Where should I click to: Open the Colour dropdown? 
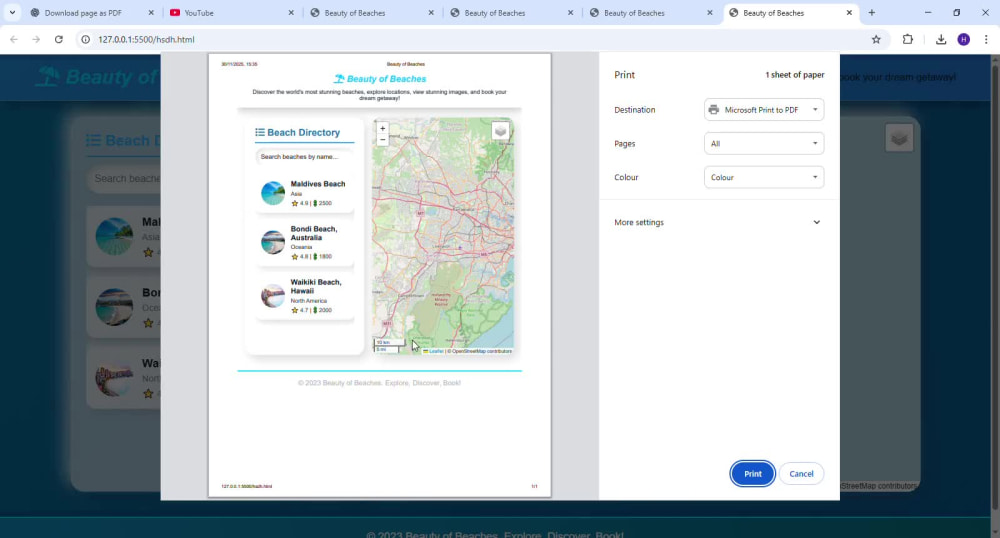point(763,177)
